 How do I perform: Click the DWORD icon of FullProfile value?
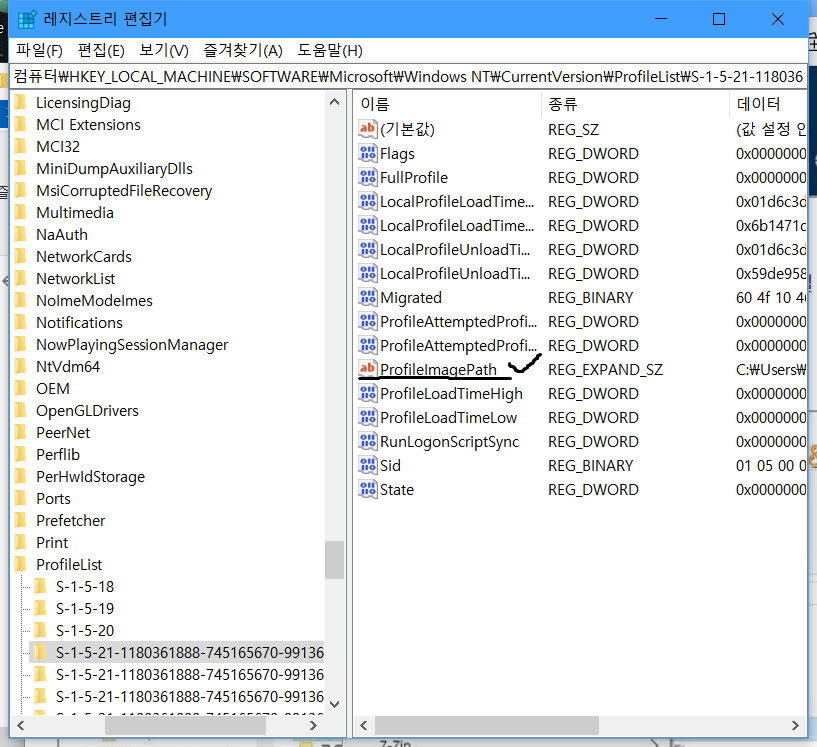coord(367,177)
